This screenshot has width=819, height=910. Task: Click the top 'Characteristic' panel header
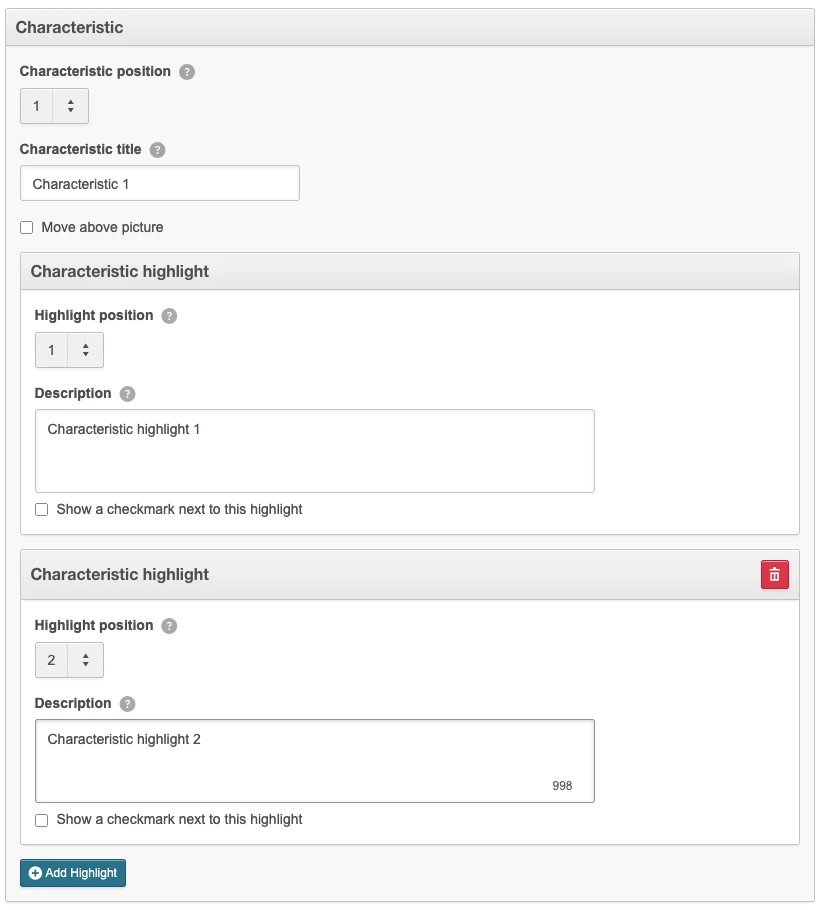click(x=410, y=28)
